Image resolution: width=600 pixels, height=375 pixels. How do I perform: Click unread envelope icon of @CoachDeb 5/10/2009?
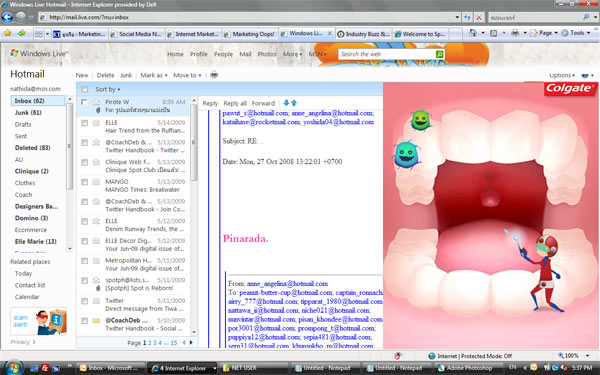point(96,320)
